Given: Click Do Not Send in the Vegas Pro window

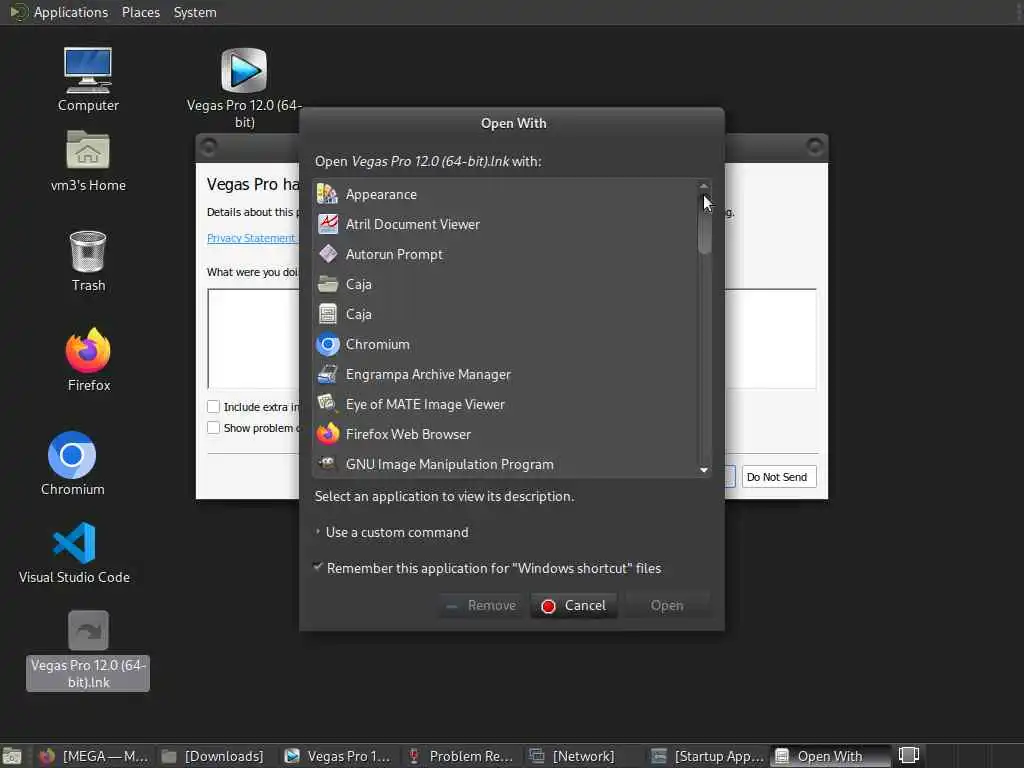Looking at the screenshot, I should (778, 477).
